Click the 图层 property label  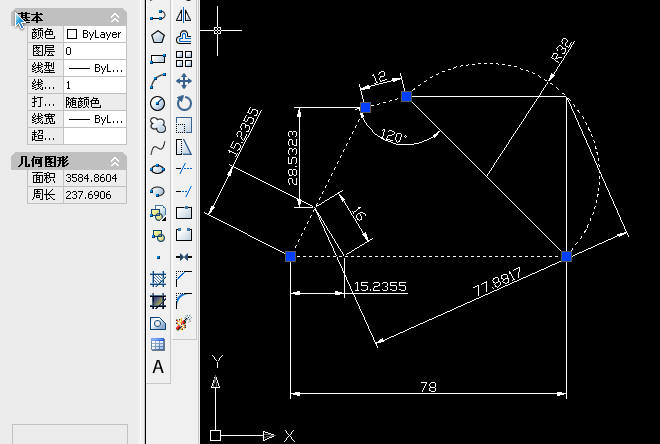(43, 51)
